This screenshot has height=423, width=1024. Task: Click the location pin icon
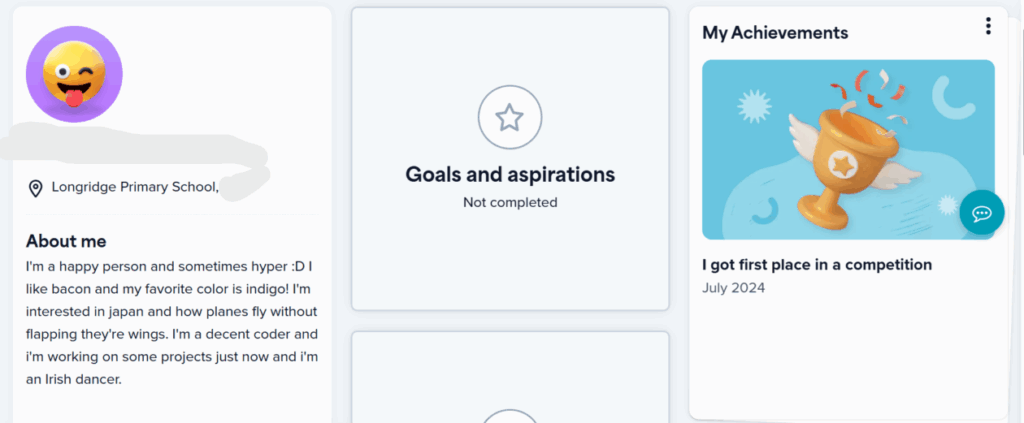coord(35,188)
